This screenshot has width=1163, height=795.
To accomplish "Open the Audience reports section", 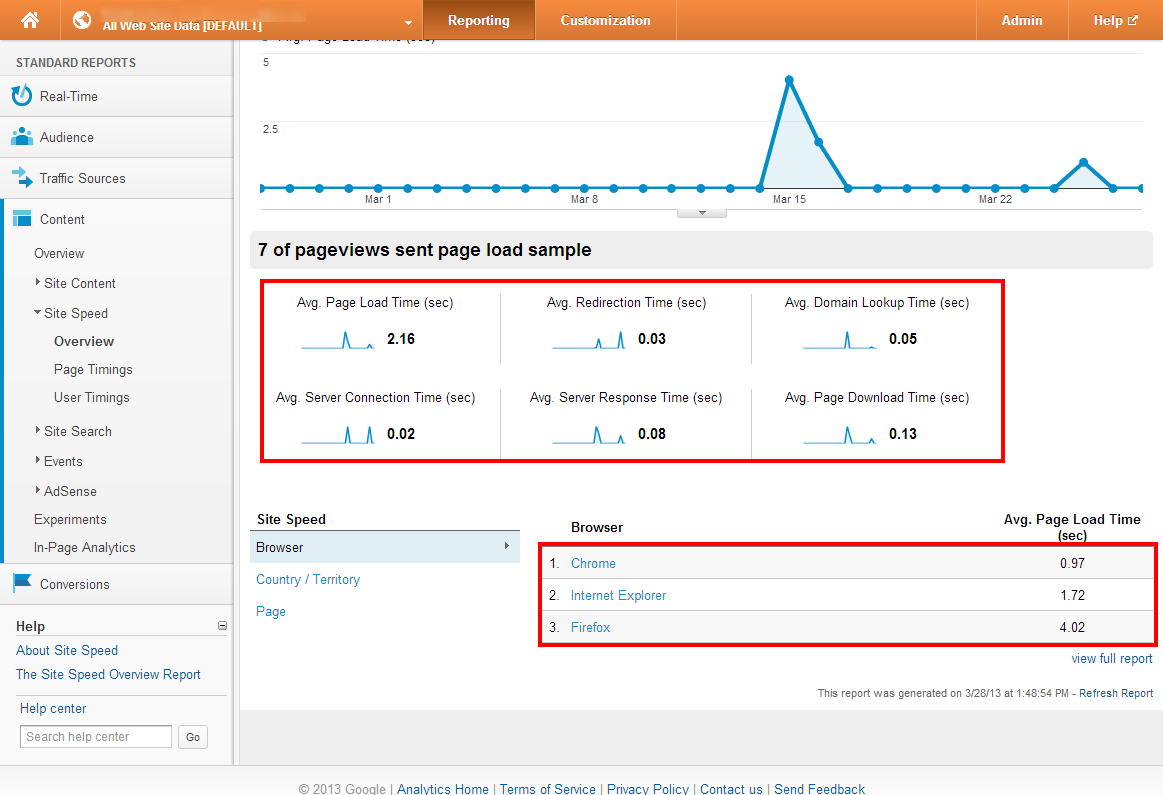I will [67, 137].
